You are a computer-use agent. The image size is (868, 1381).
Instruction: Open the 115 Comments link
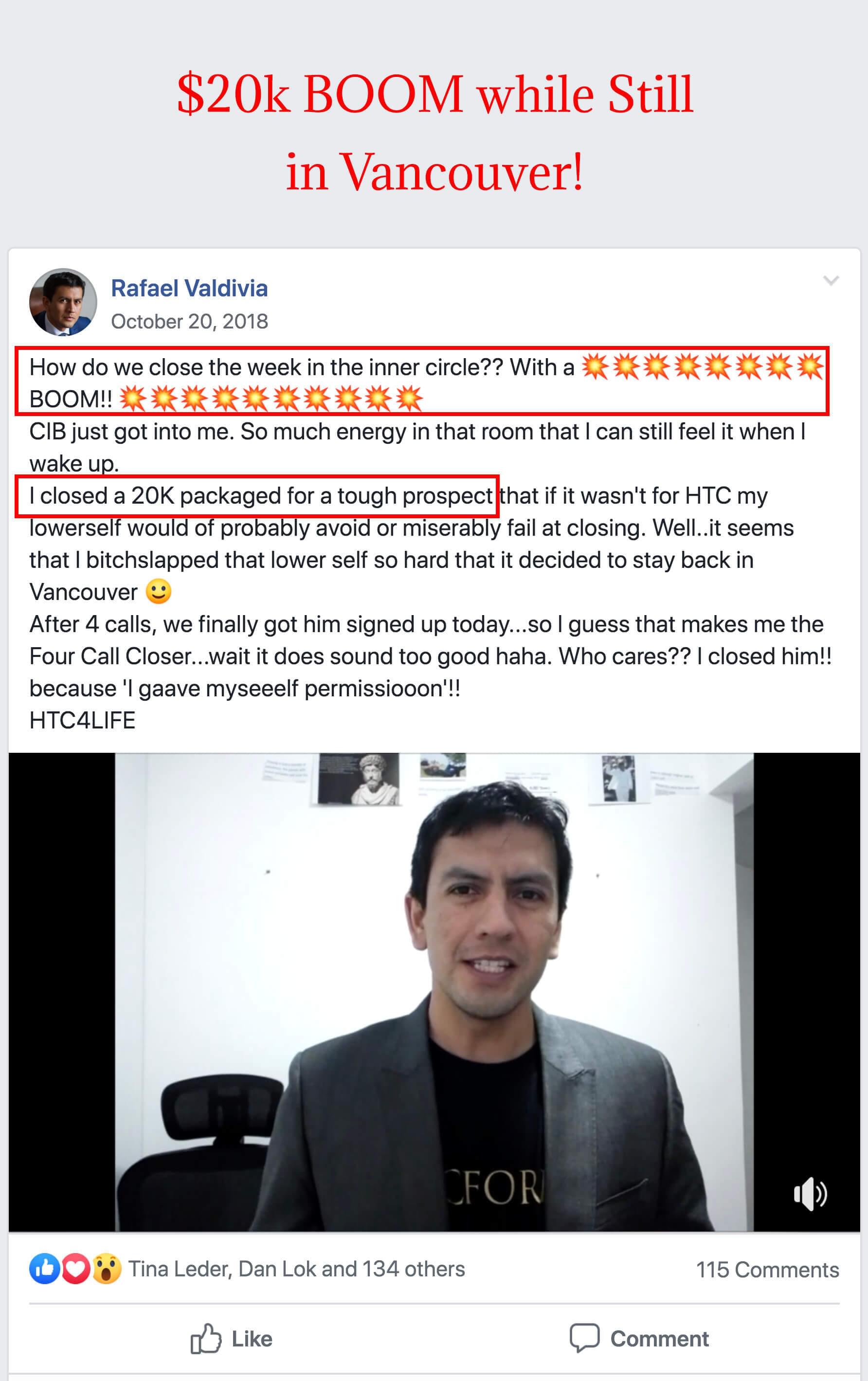point(768,1270)
